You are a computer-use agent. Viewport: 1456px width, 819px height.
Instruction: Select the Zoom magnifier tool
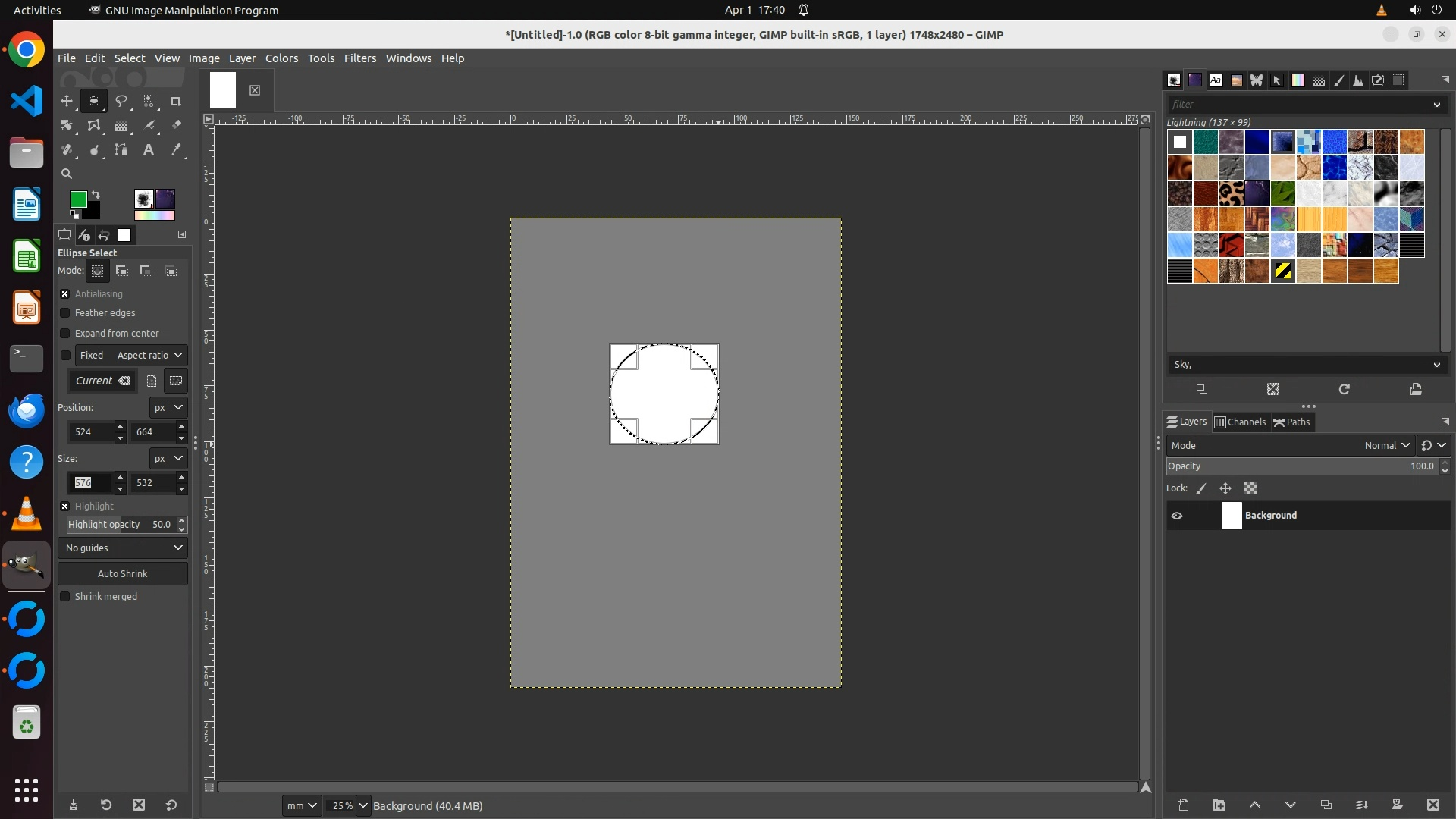[x=67, y=174]
